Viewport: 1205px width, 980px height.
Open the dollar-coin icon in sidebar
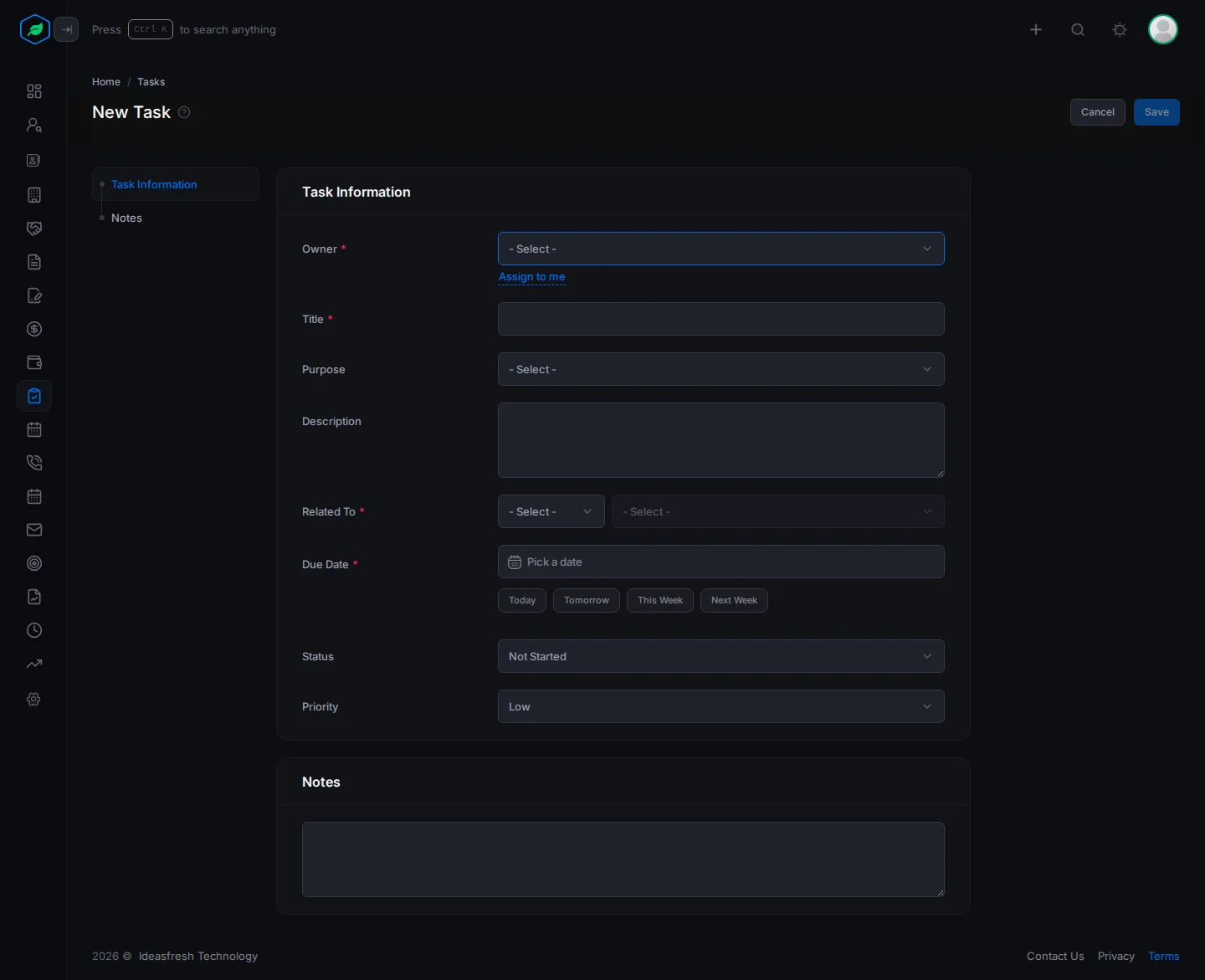tap(34, 329)
